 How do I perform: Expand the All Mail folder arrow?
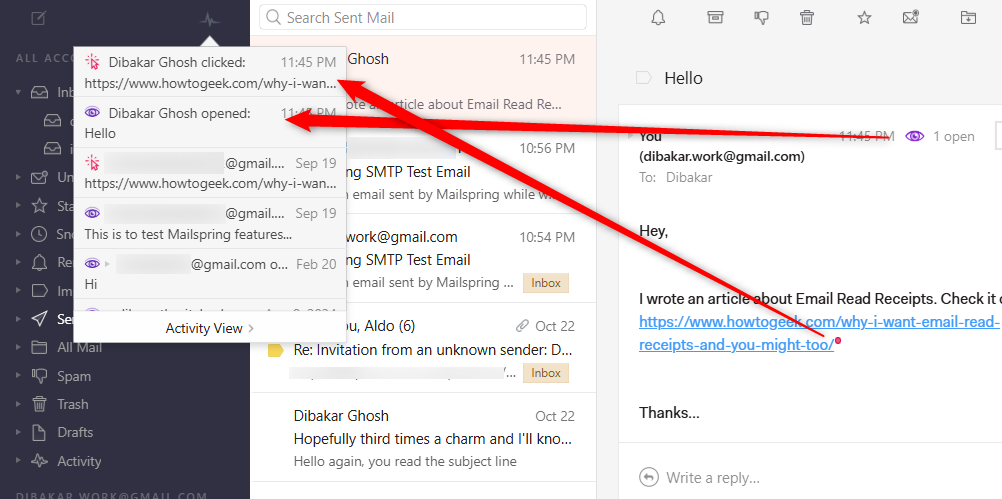[x=19, y=348]
